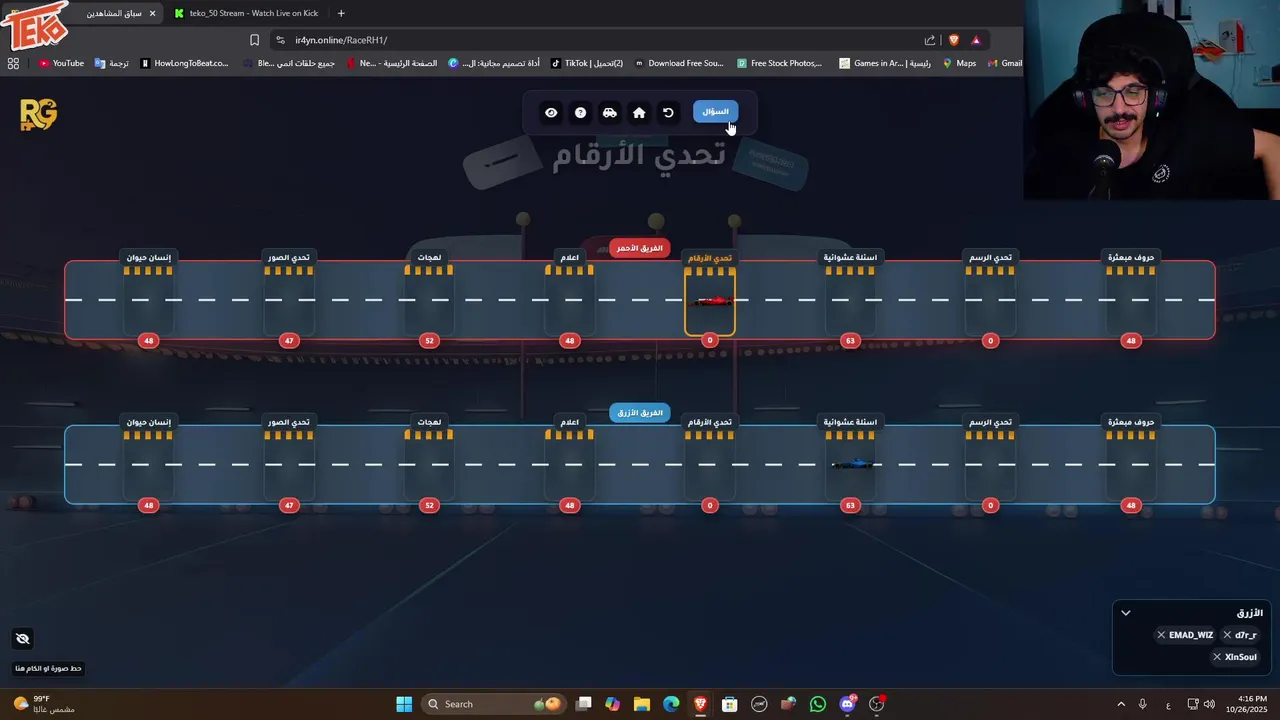Remove player EMAD_WIZ from the blue team

point(1161,635)
